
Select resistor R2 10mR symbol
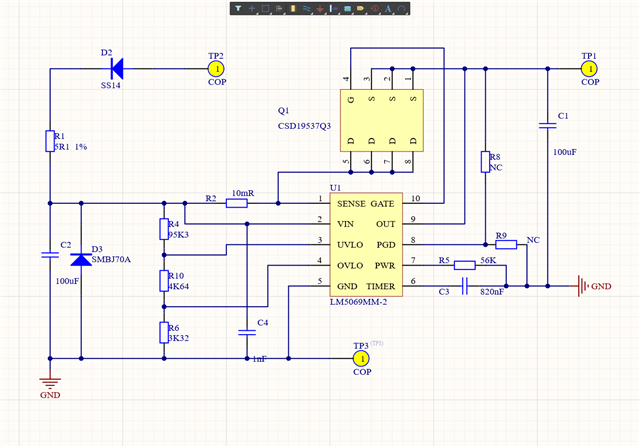(237, 203)
